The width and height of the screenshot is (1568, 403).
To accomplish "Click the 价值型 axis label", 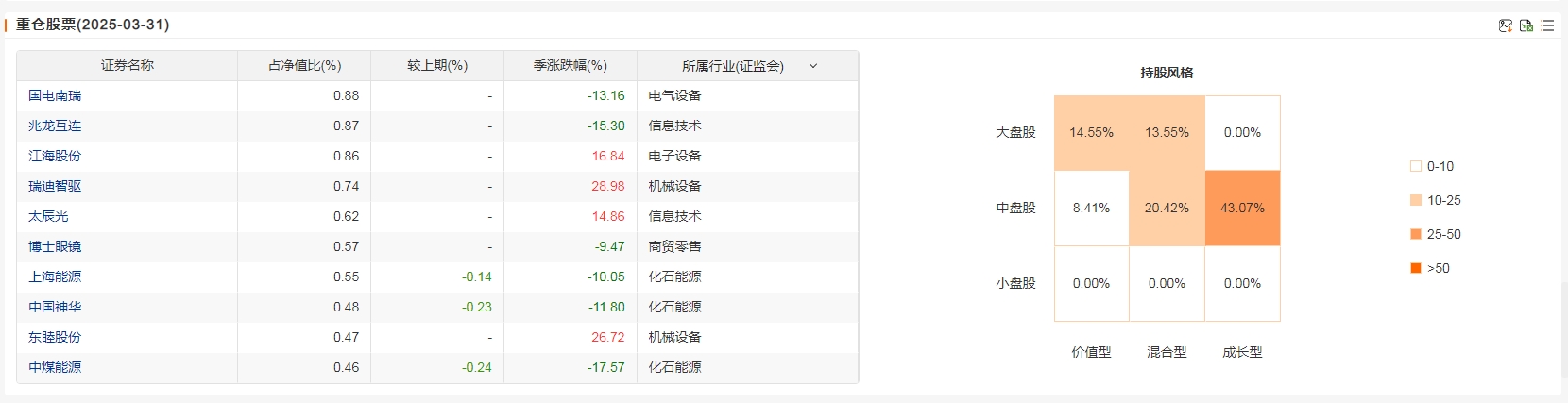I will point(1091,352).
